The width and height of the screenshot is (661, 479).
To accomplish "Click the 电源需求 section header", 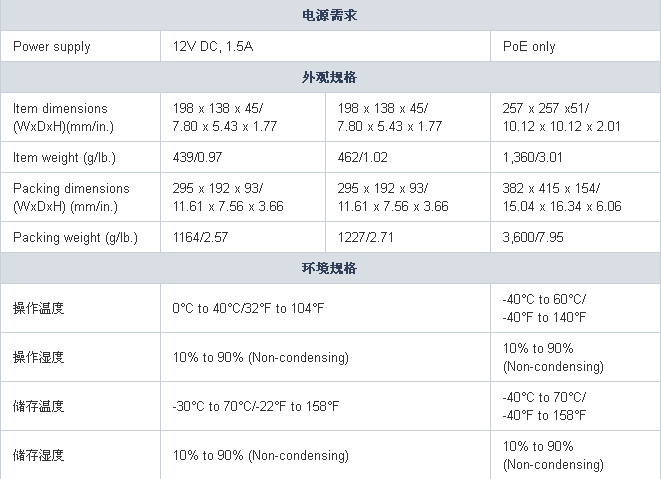I will click(329, 15).
